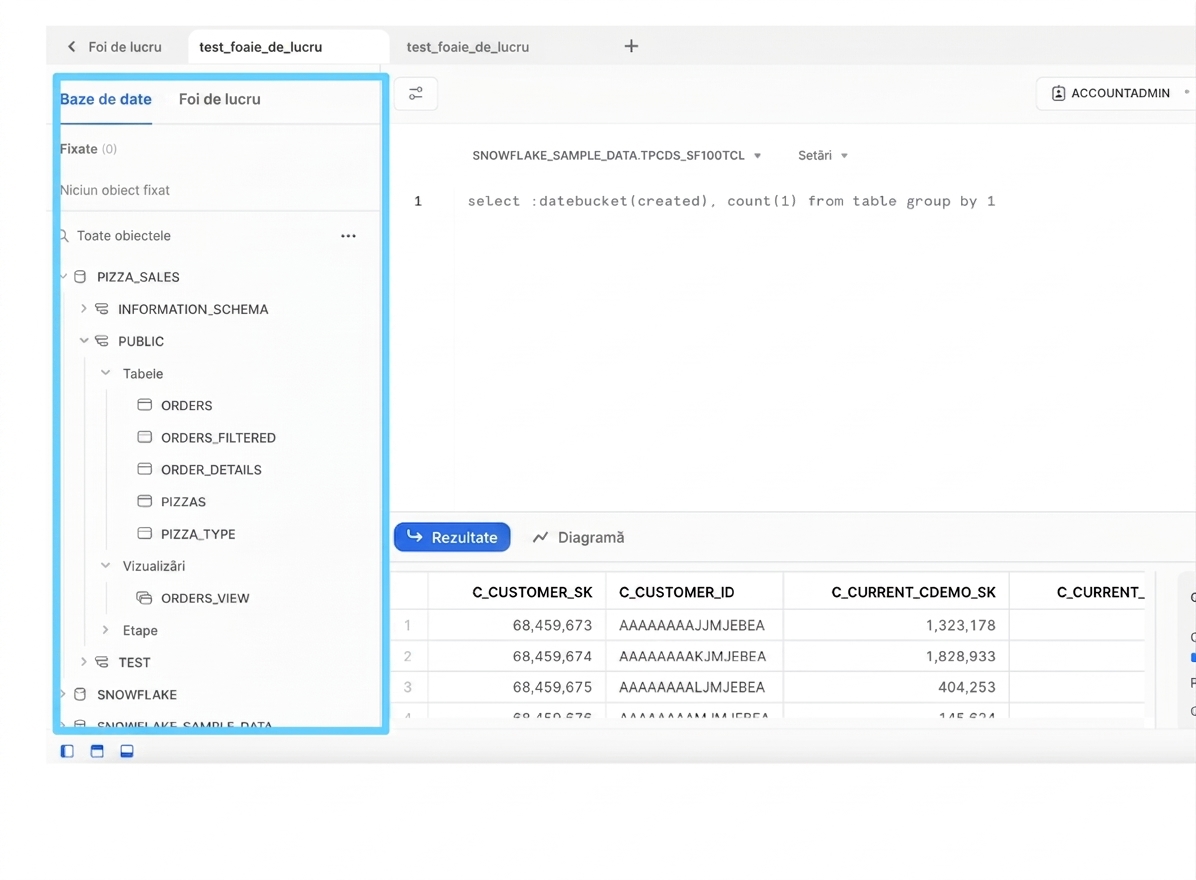The width and height of the screenshot is (1196, 880).
Task: Click the TEST schema icon
Action: click(101, 662)
